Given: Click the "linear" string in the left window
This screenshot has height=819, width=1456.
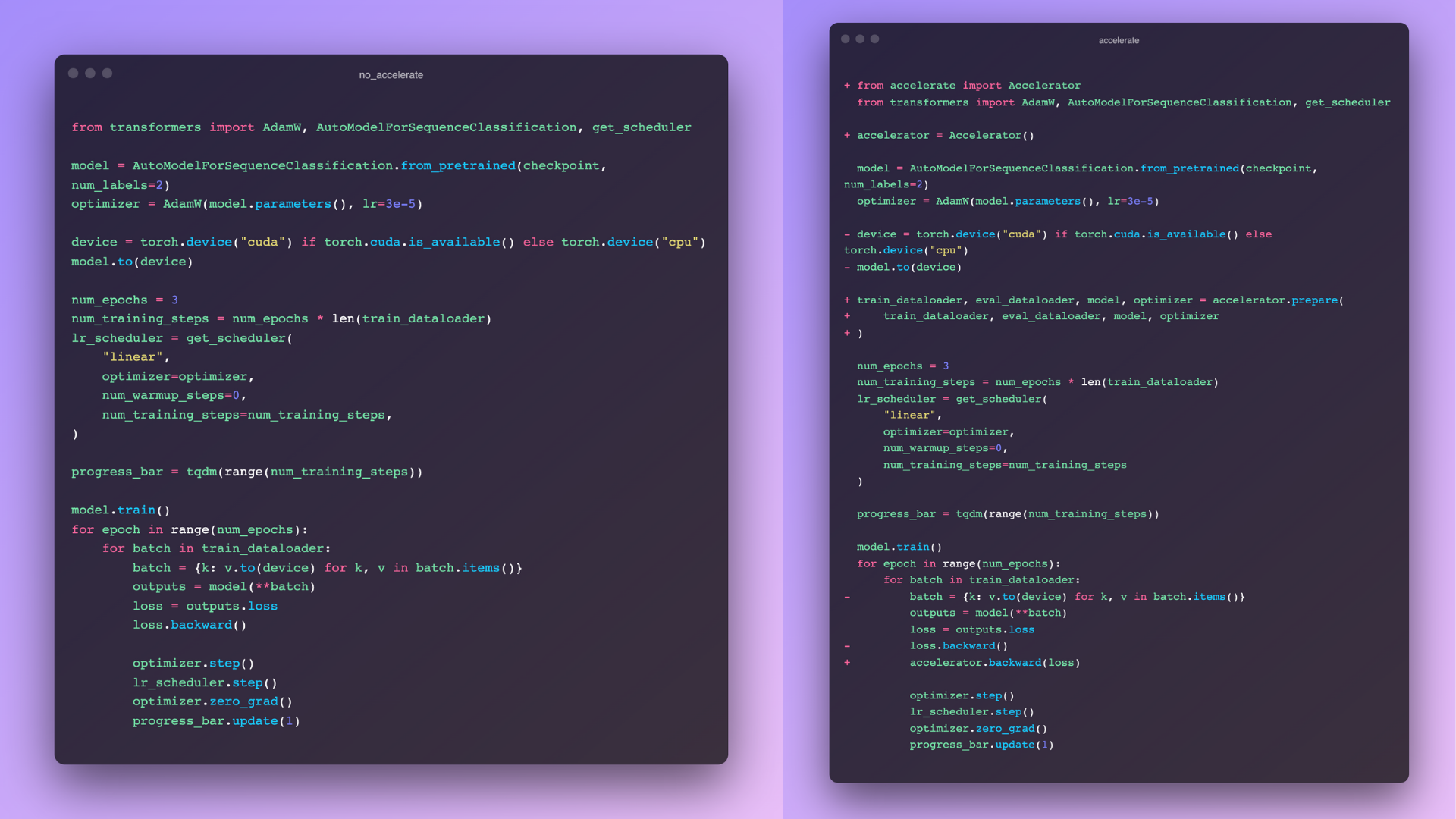Looking at the screenshot, I should coord(133,357).
